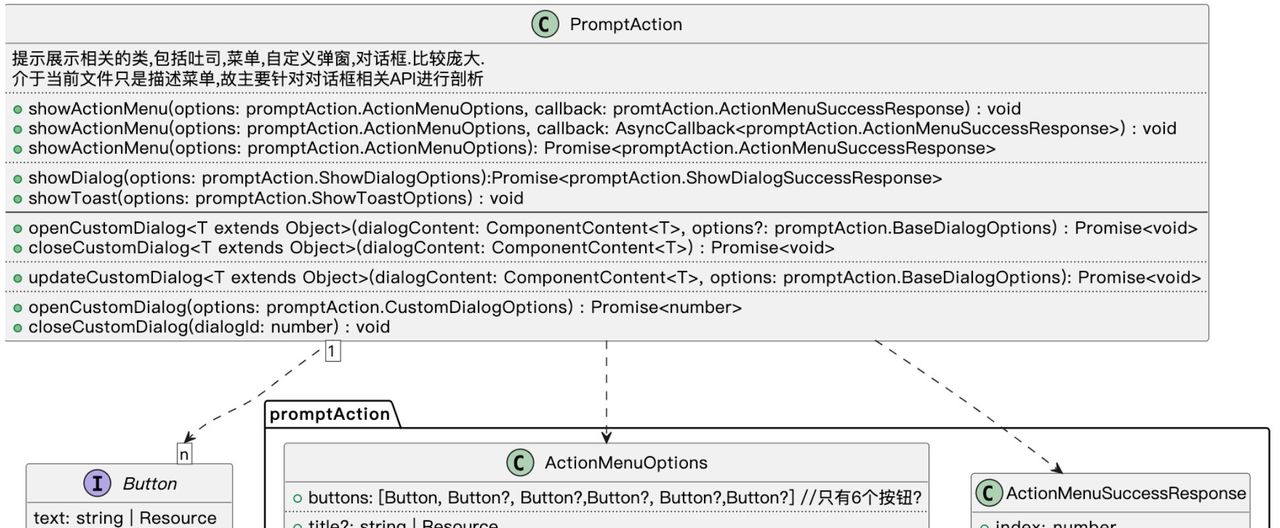
Task: Click green dot beside showToast method
Action: coord(18,198)
